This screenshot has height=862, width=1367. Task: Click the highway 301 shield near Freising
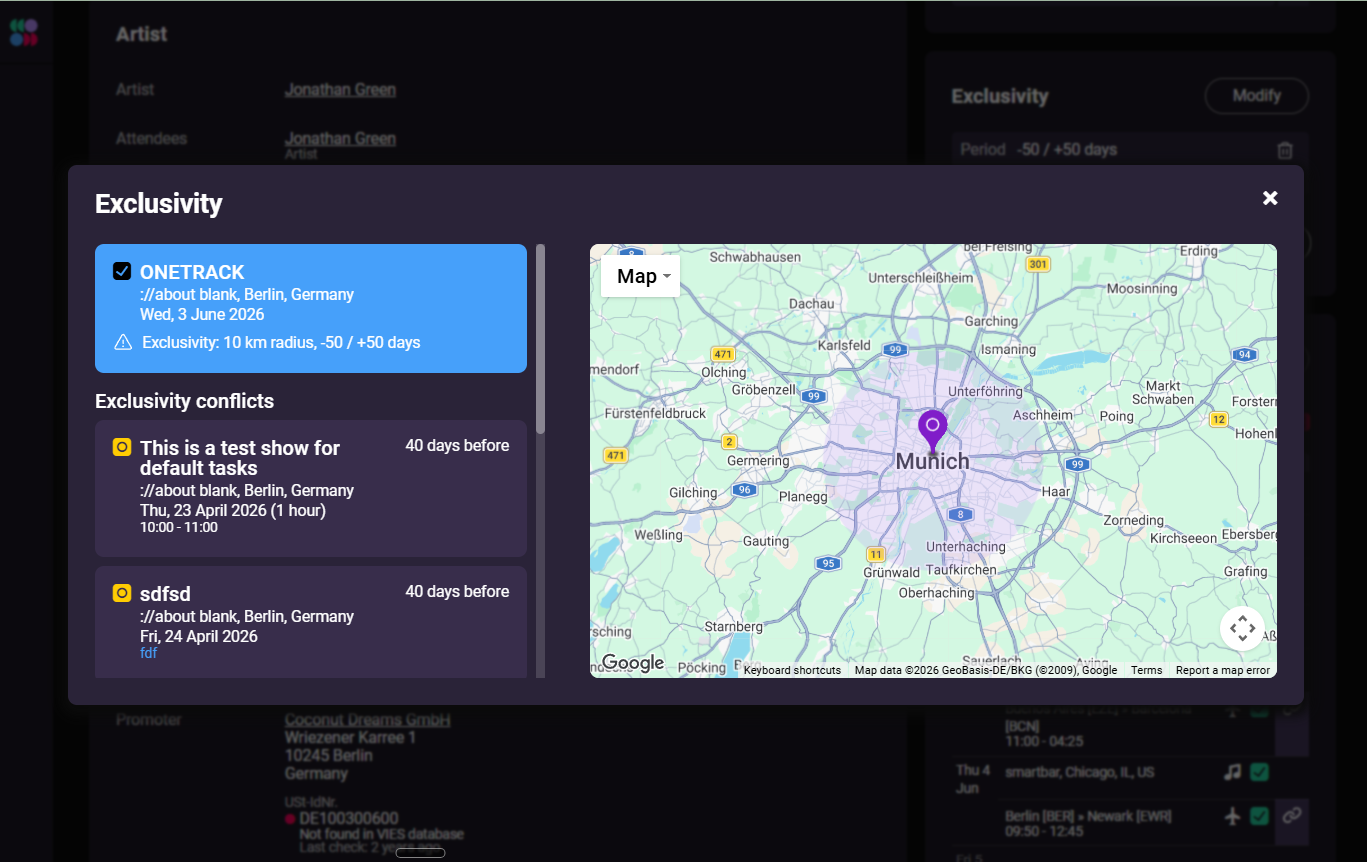1038,264
